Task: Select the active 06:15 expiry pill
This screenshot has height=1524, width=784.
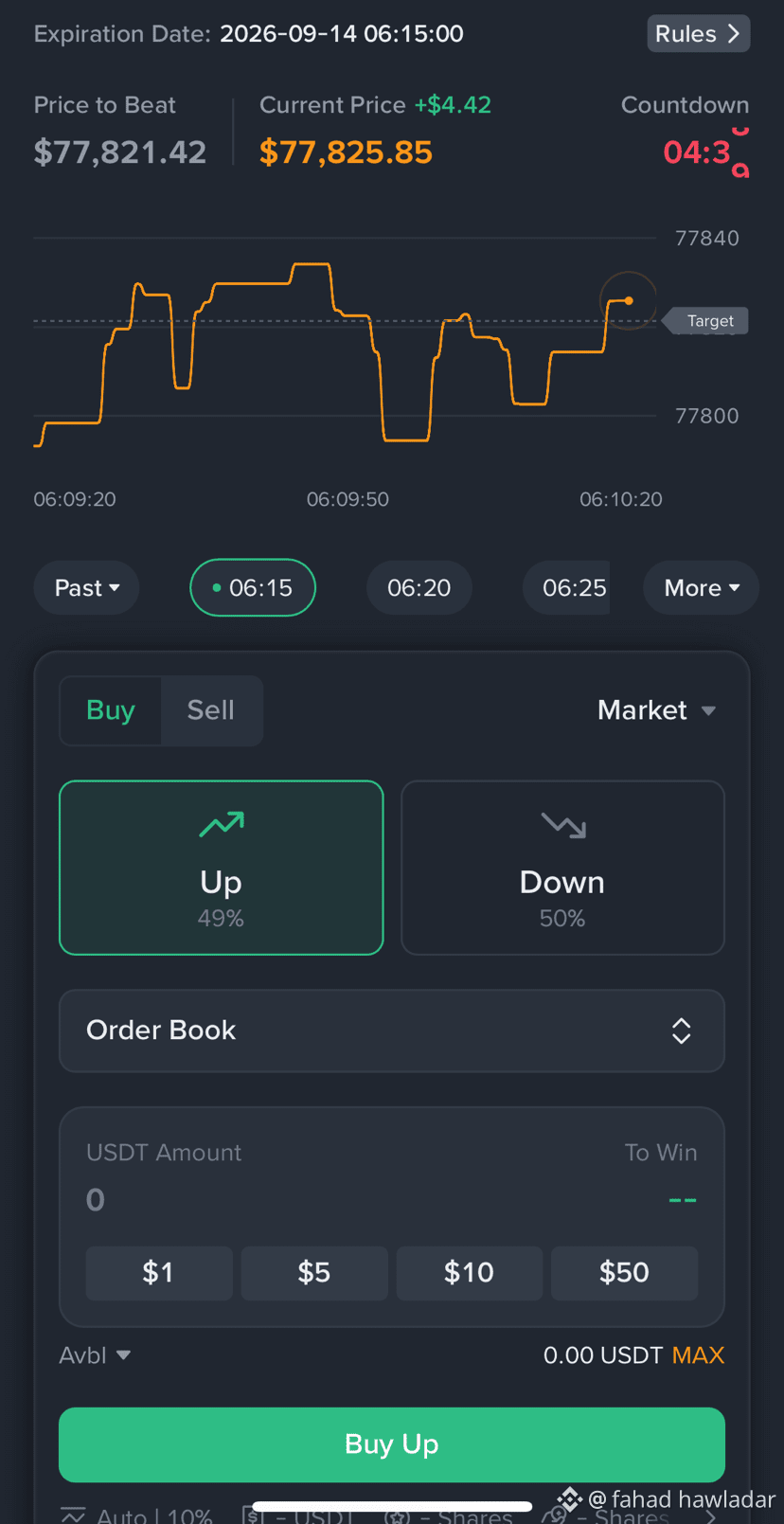Action: (x=253, y=587)
